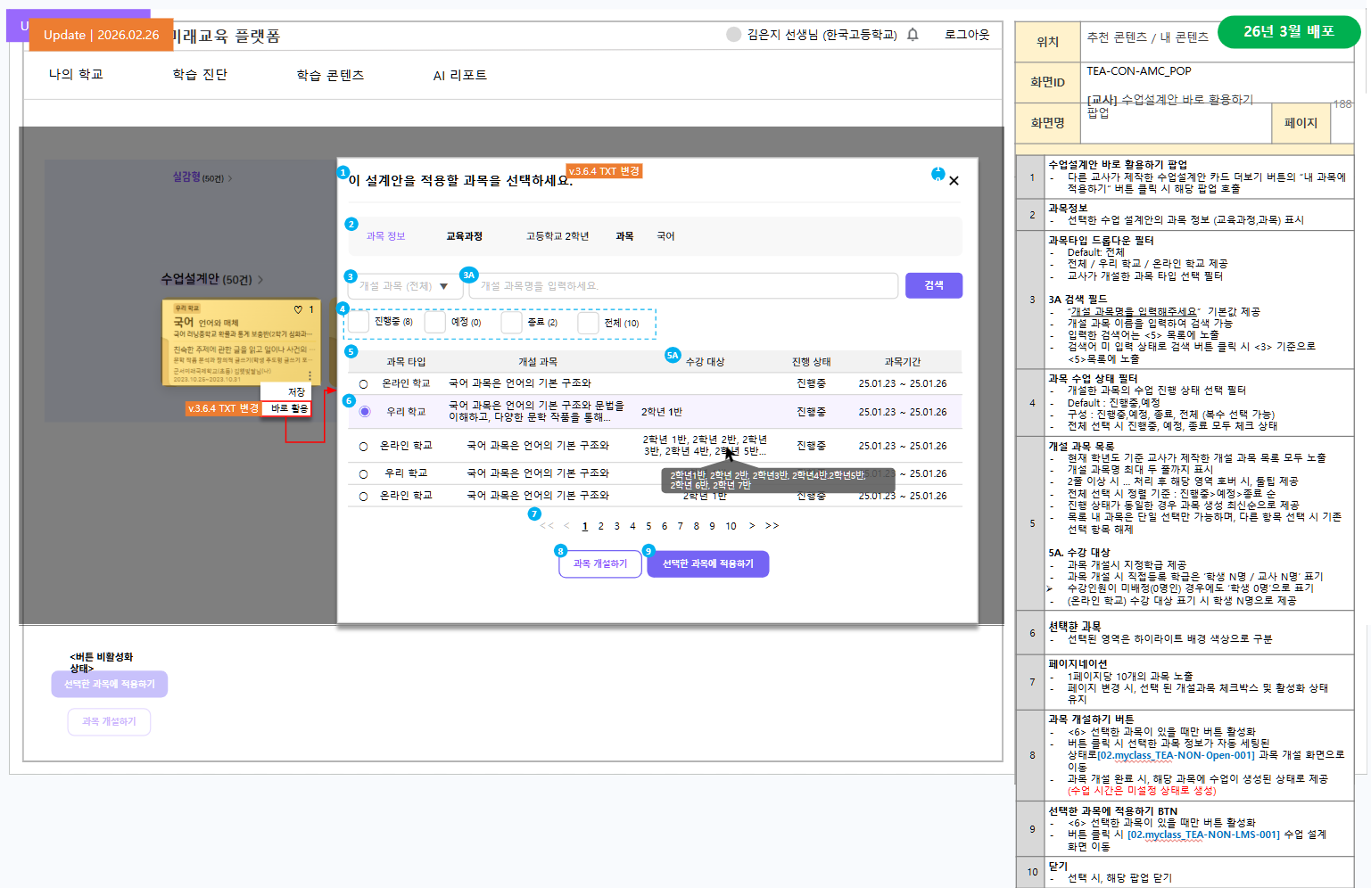Click the 개설 과목명 search input field
The width and height of the screenshot is (1371, 896).
(682, 286)
